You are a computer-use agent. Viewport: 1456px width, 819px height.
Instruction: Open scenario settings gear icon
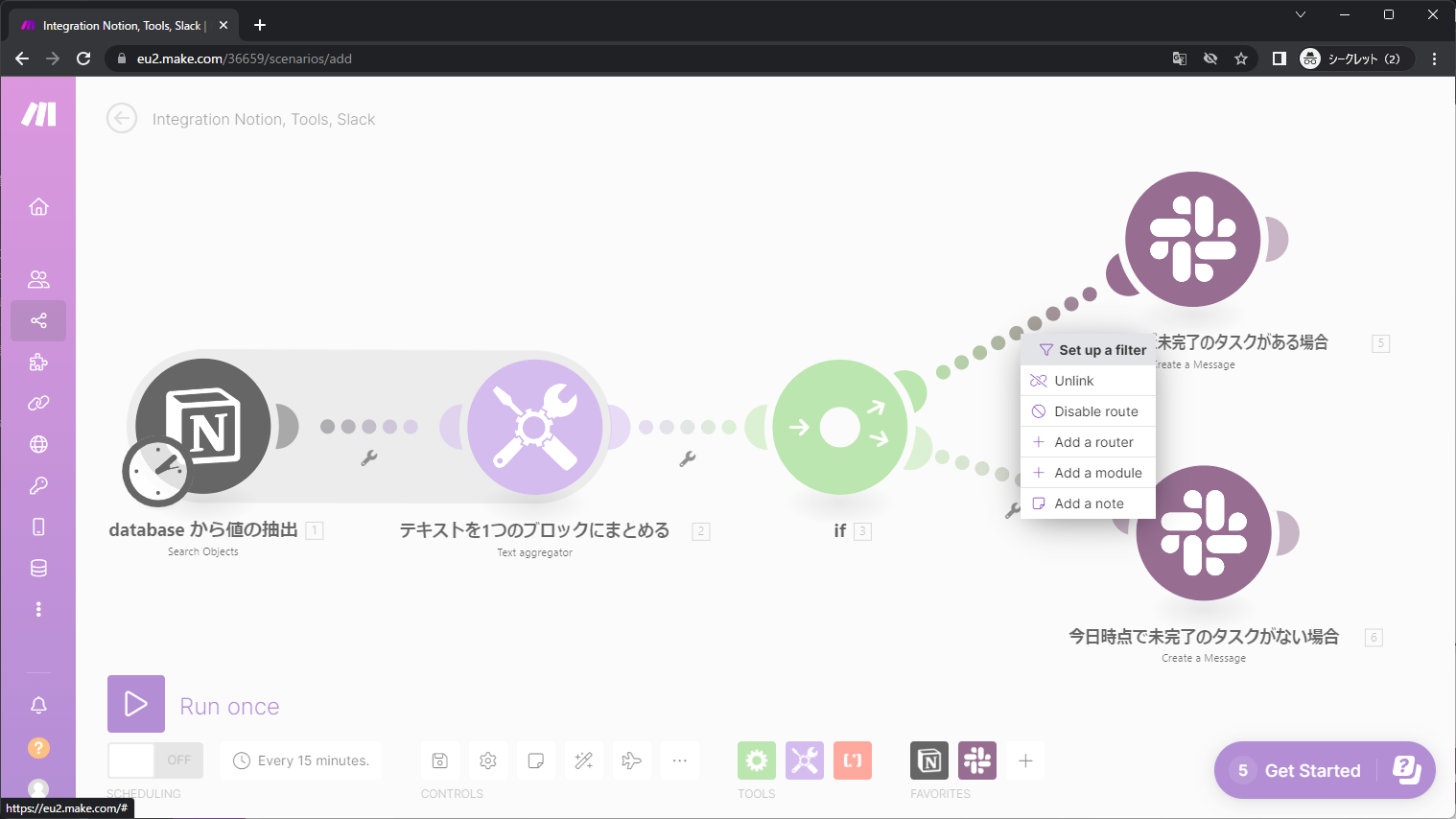[x=488, y=760]
